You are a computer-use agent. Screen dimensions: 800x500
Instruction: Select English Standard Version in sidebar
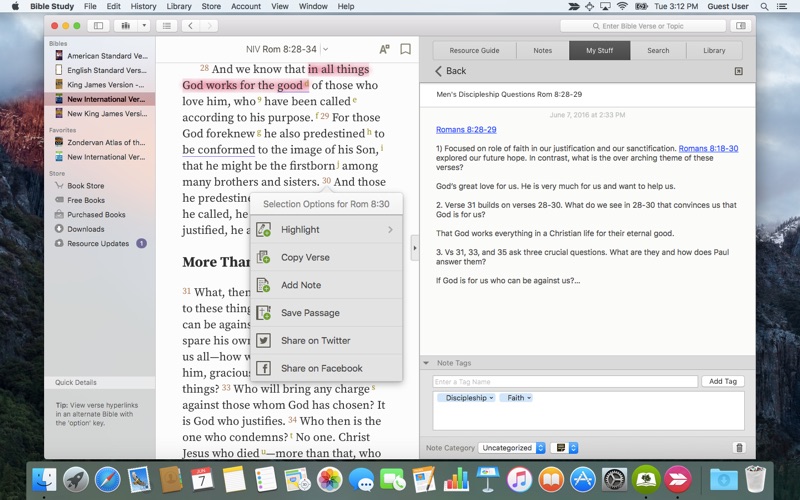[100, 70]
